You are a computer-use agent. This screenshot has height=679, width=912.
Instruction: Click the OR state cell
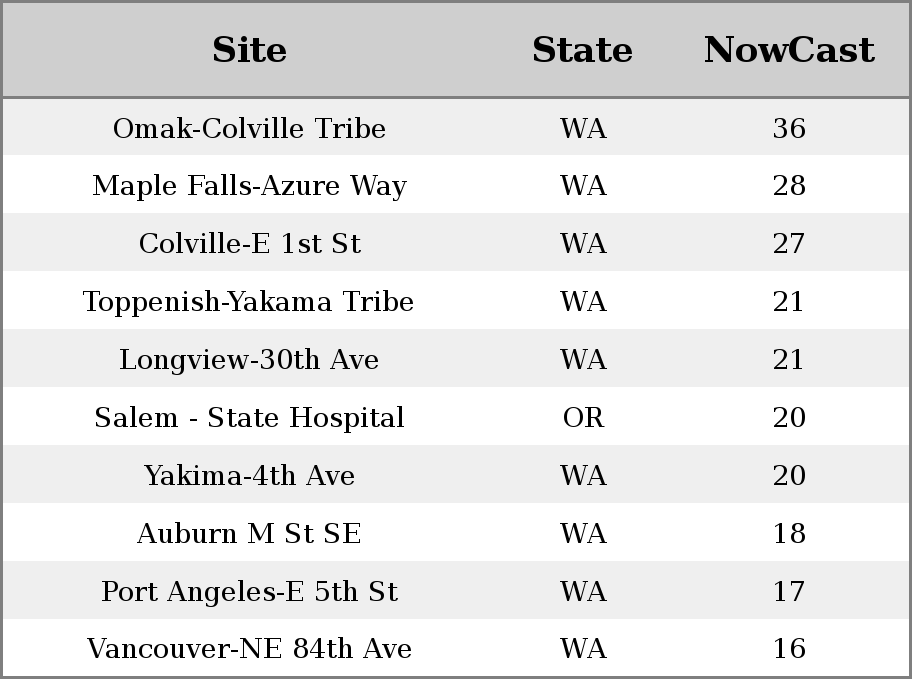coord(583,418)
